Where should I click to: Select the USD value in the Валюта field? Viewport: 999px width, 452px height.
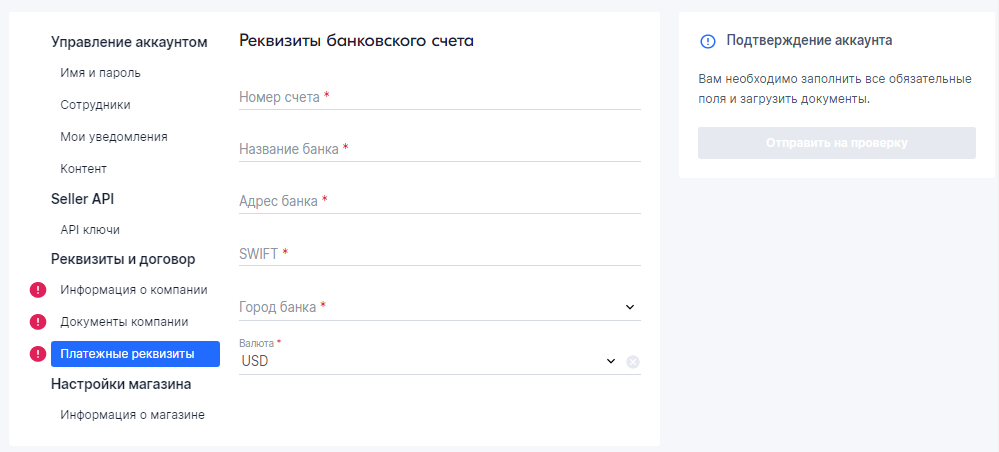pyautogui.click(x=255, y=361)
